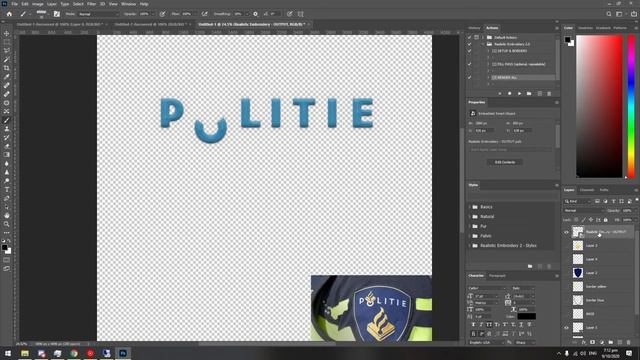Toggle the lock all icon in Layers panel
Viewport: 640px width, 360px height.
[x=606, y=220]
